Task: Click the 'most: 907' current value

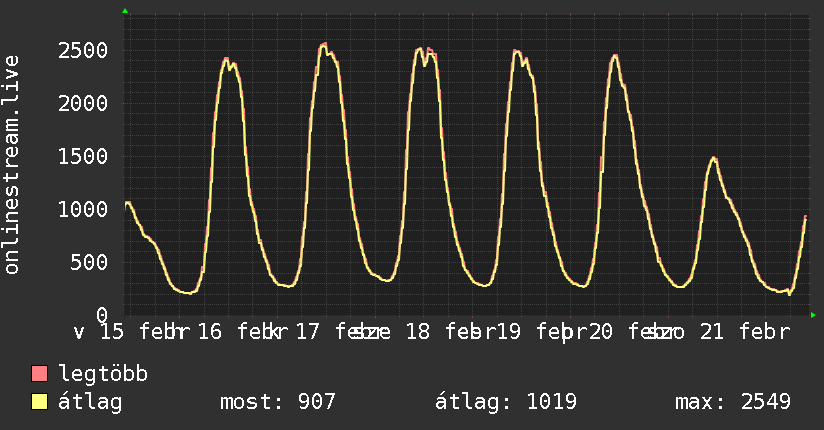Action: (277, 403)
